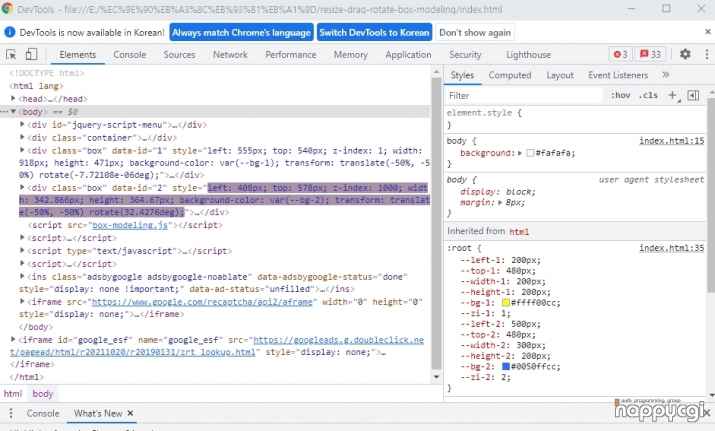Expand the head element node
The width and height of the screenshot is (715, 431).
[13, 99]
